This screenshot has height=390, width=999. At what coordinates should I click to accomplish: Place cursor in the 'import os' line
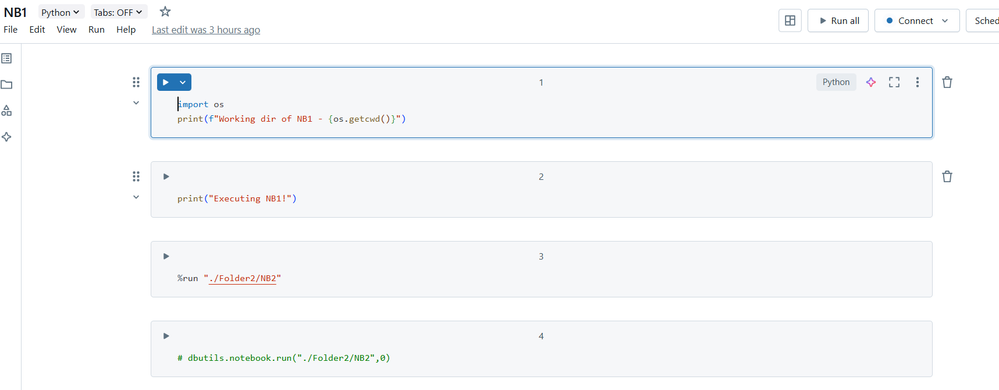coord(201,104)
